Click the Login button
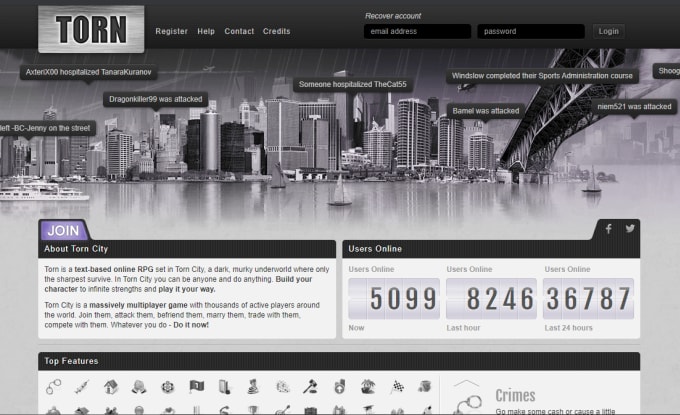Image resolution: width=680 pixels, height=415 pixels. click(608, 31)
